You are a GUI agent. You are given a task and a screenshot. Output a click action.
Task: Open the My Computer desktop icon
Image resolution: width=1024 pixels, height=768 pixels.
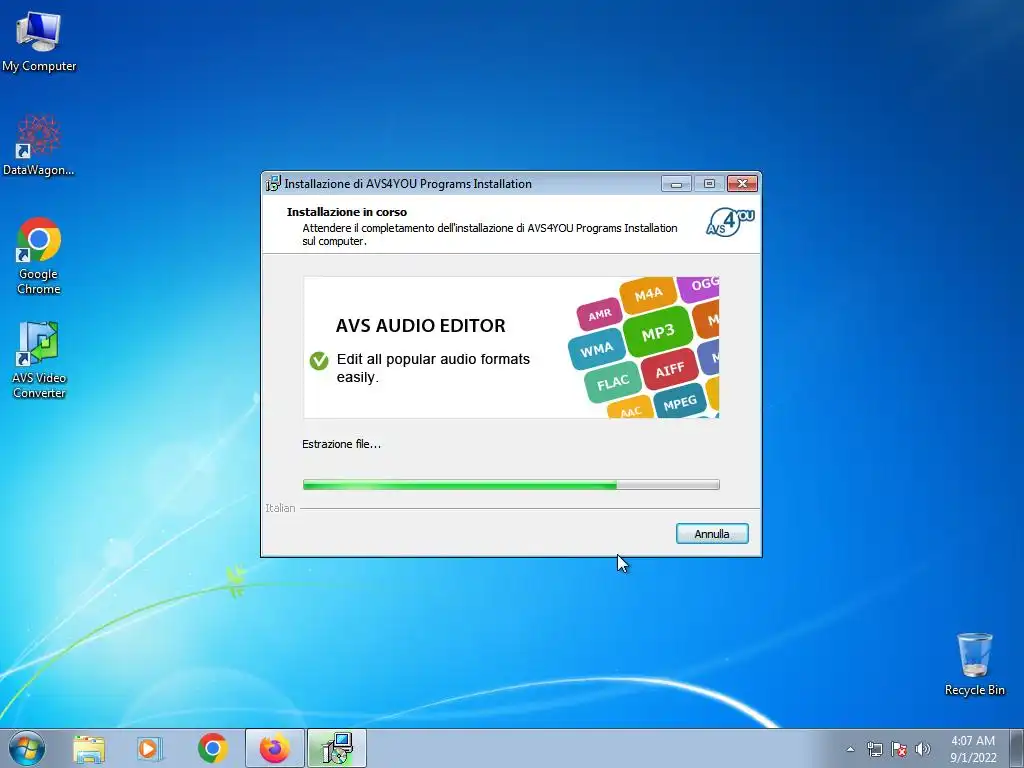click(39, 41)
